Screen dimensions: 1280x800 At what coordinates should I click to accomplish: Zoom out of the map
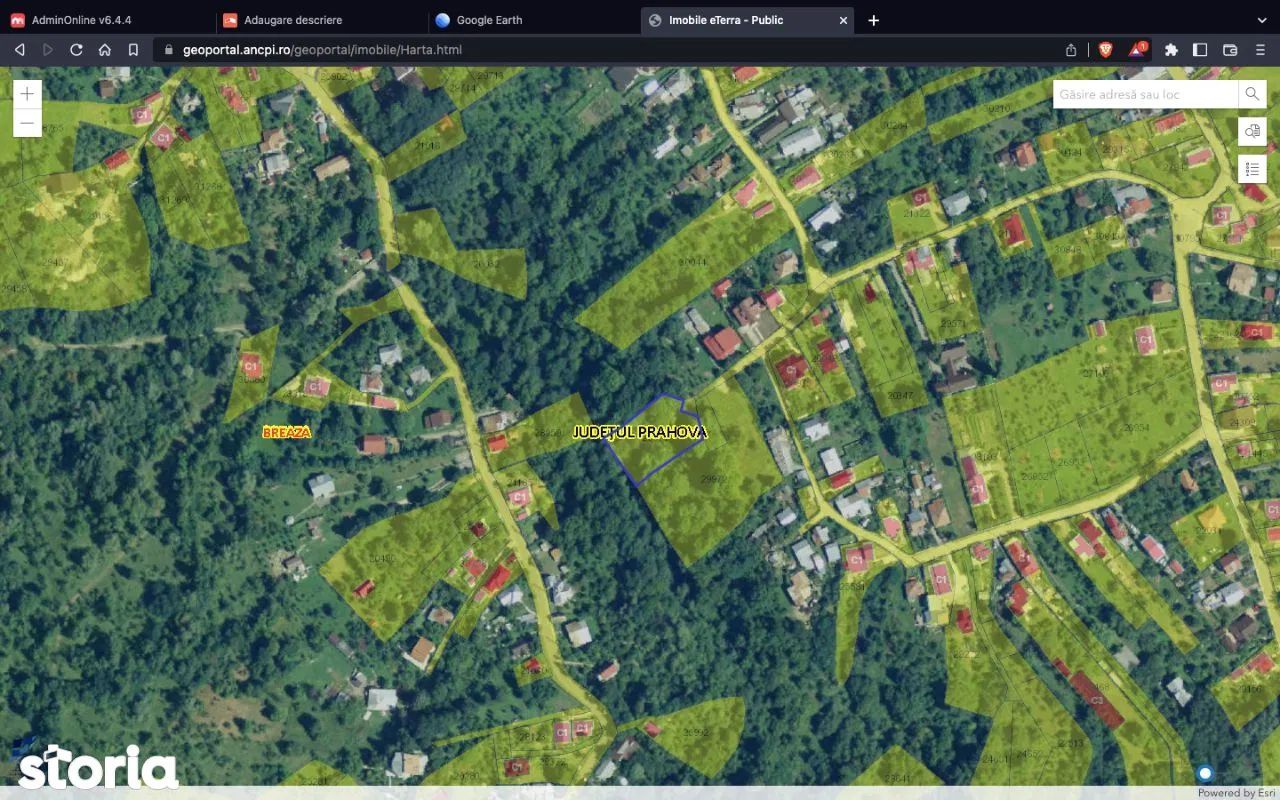[27, 123]
